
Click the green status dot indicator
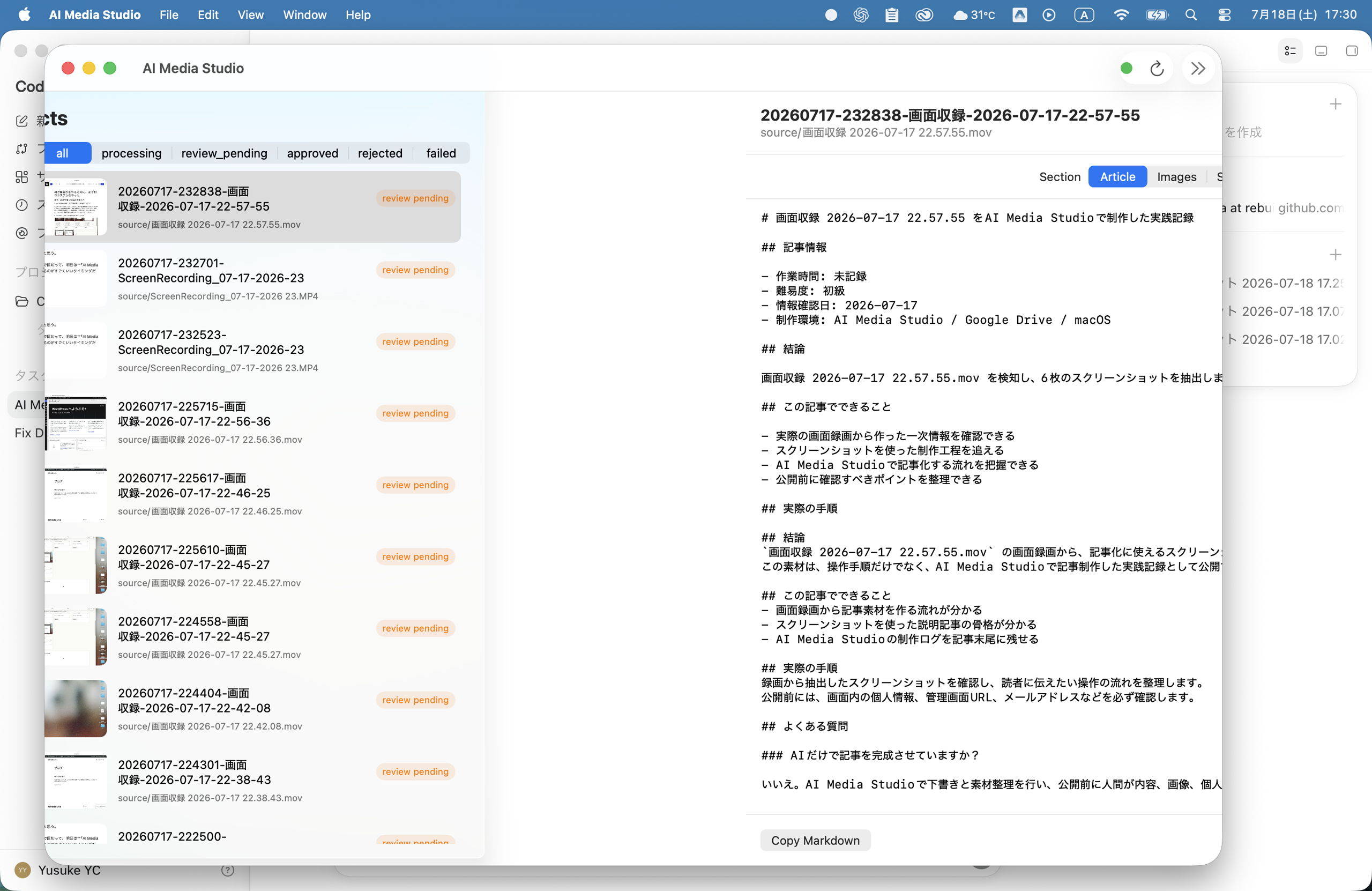point(1127,69)
